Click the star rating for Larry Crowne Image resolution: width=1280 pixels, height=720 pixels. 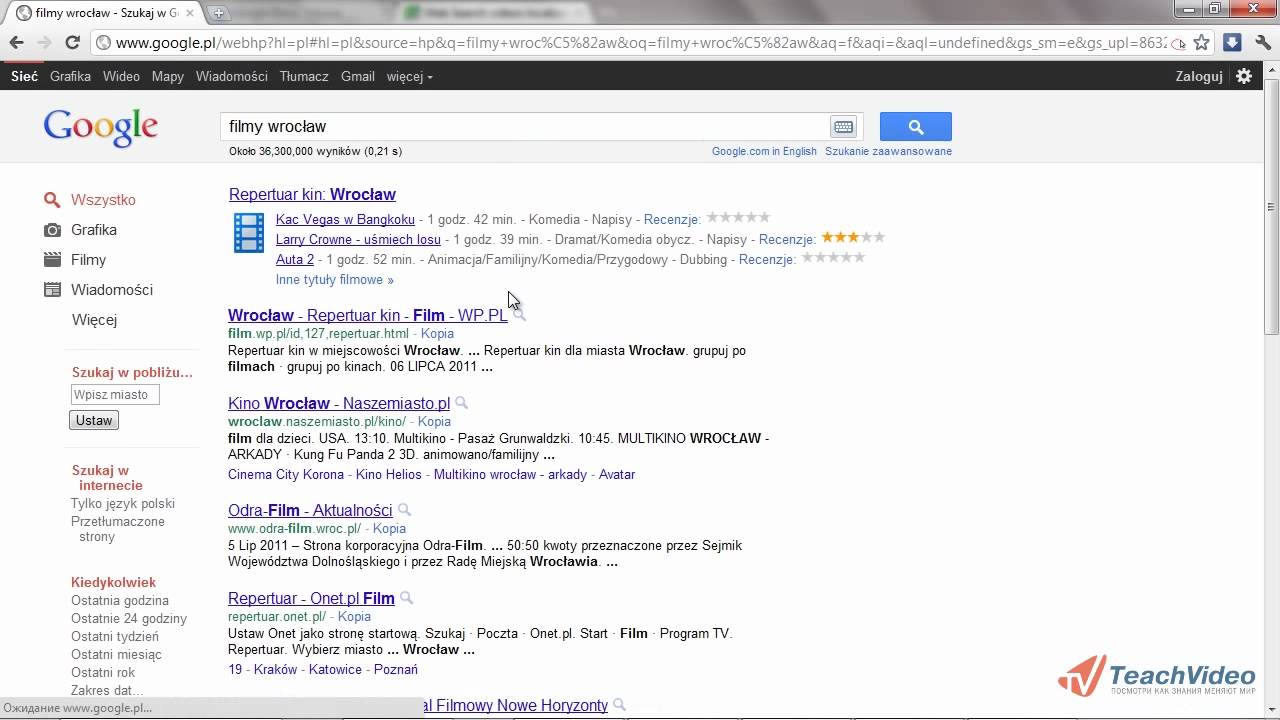(853, 238)
